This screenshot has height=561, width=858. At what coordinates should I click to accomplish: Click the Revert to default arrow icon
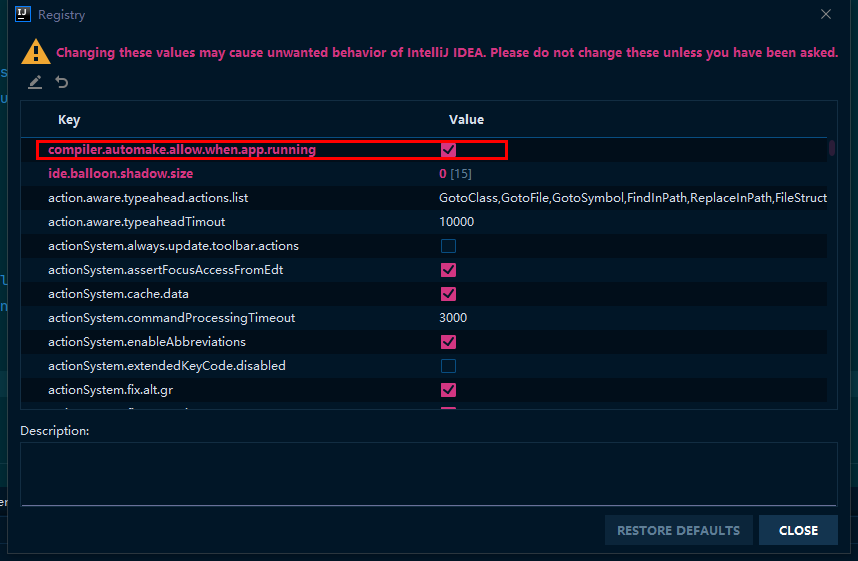point(62,82)
